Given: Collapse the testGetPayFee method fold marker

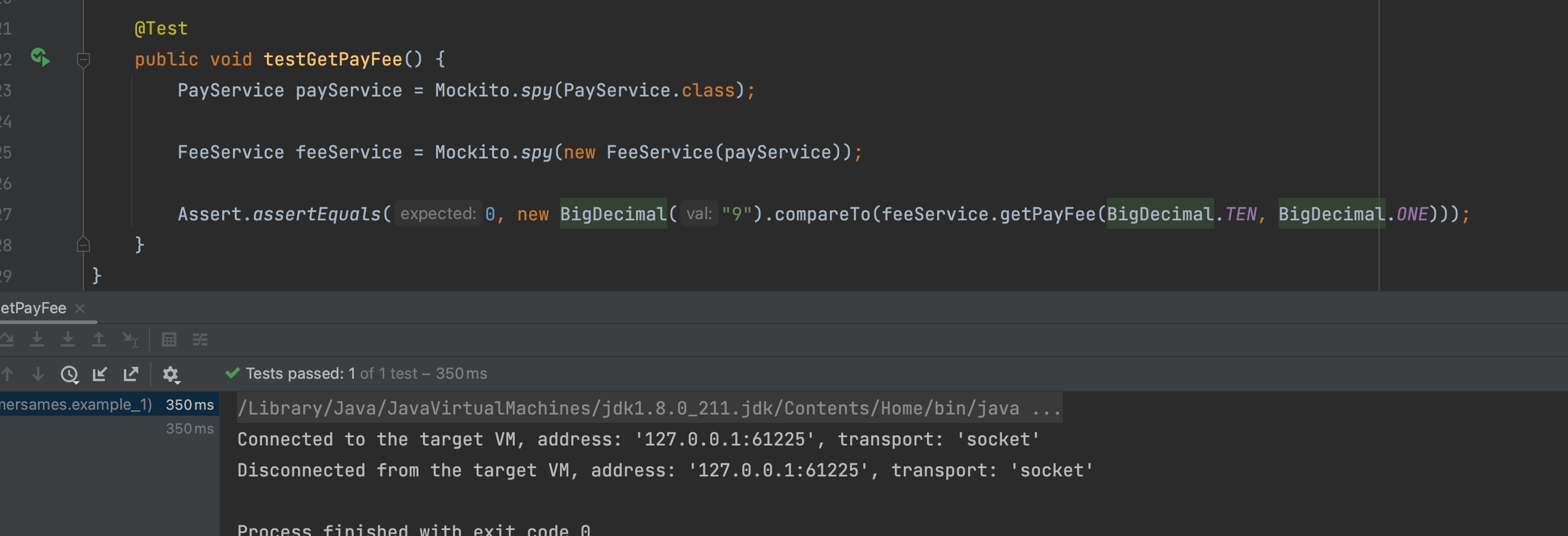Looking at the screenshot, I should (83, 60).
